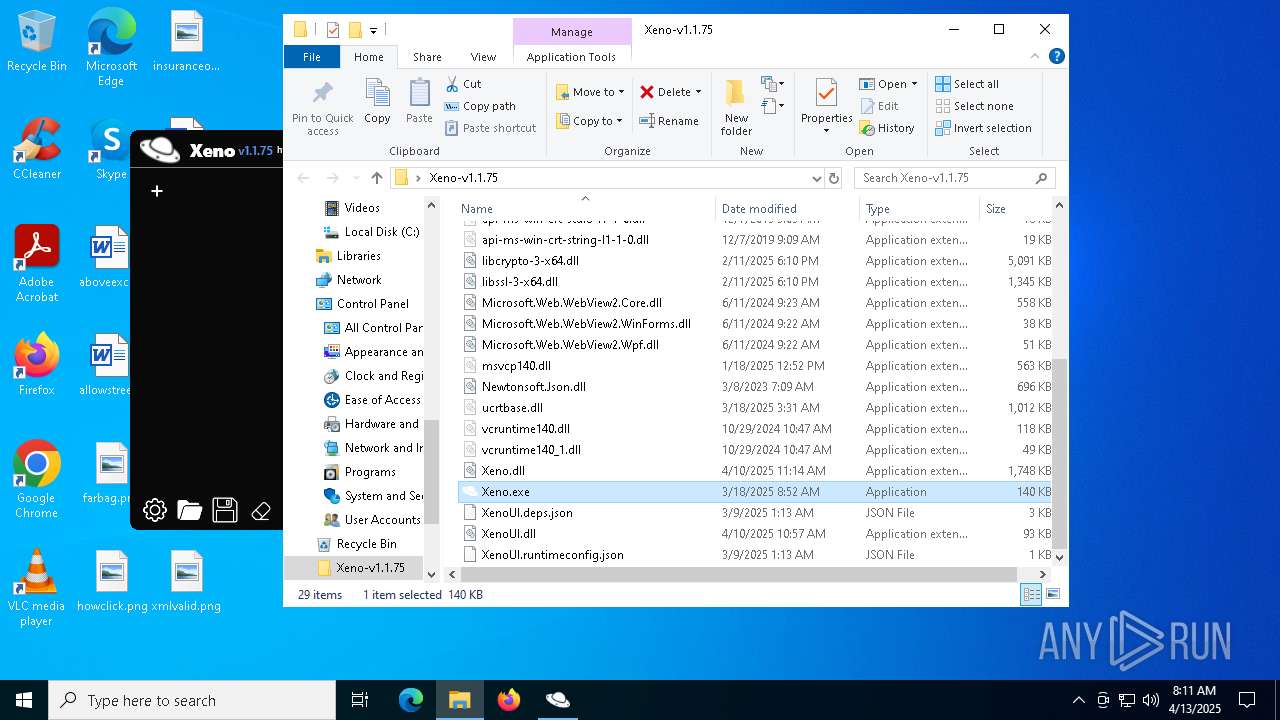
Task: Open Microsoft Edge from the taskbar
Action: pyautogui.click(x=411, y=700)
